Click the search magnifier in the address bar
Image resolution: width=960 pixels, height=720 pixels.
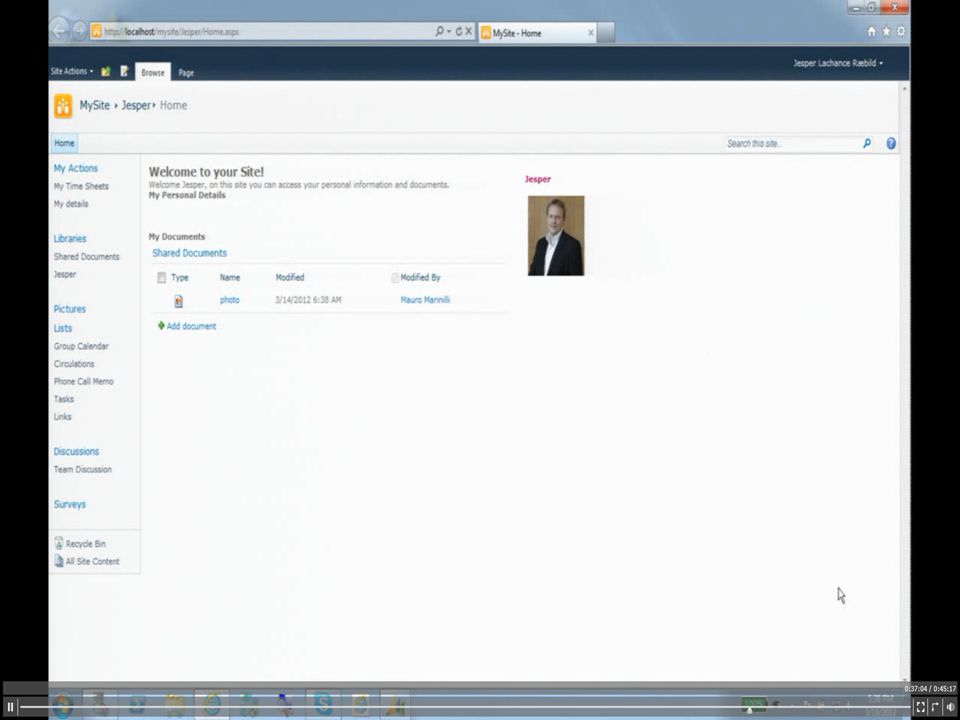click(440, 31)
